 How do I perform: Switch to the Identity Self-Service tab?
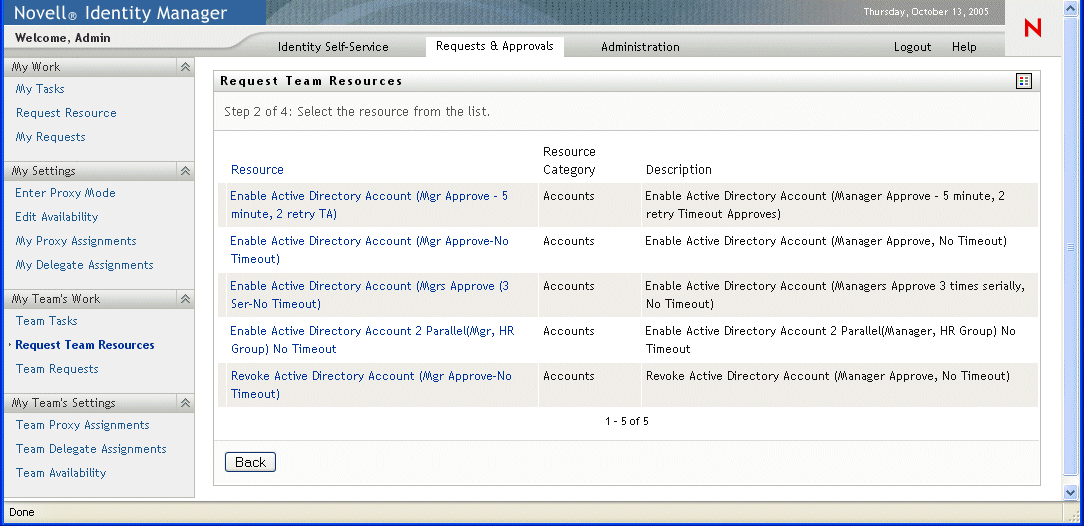[333, 47]
